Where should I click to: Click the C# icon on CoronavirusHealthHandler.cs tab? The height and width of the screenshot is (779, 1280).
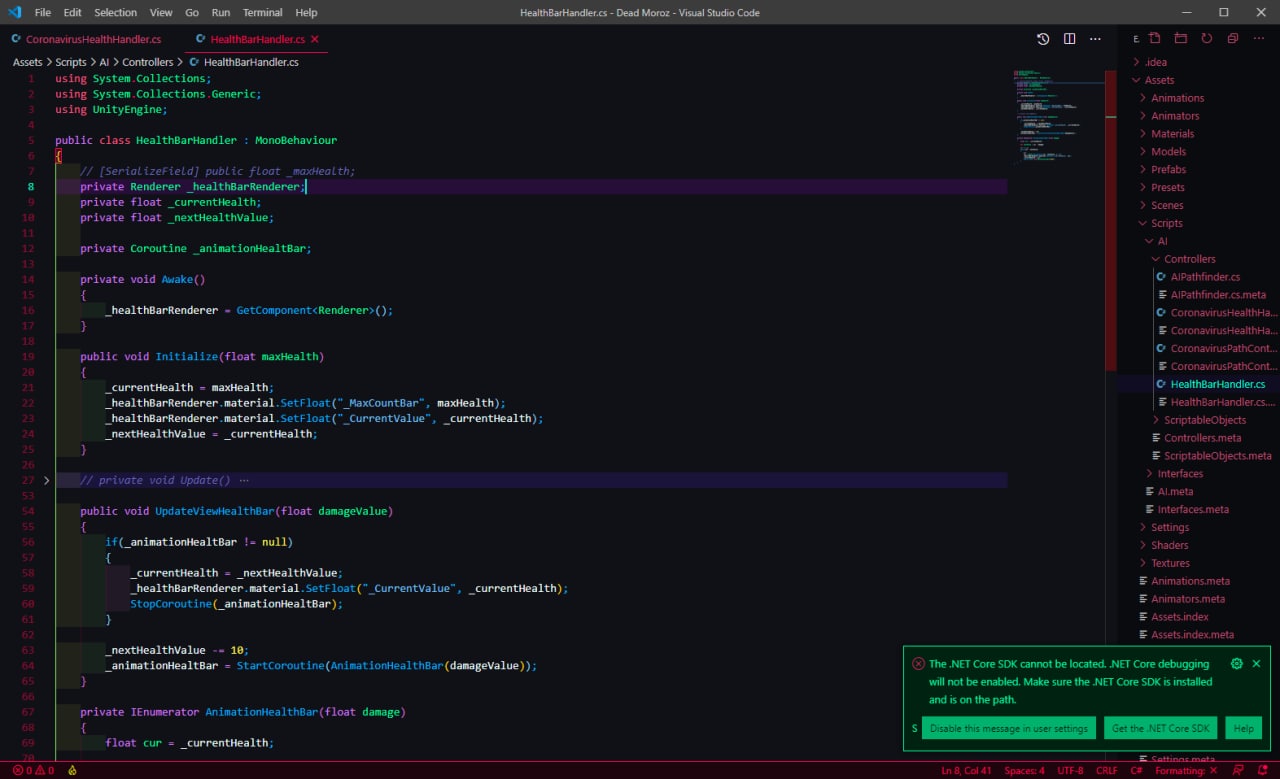click(17, 39)
